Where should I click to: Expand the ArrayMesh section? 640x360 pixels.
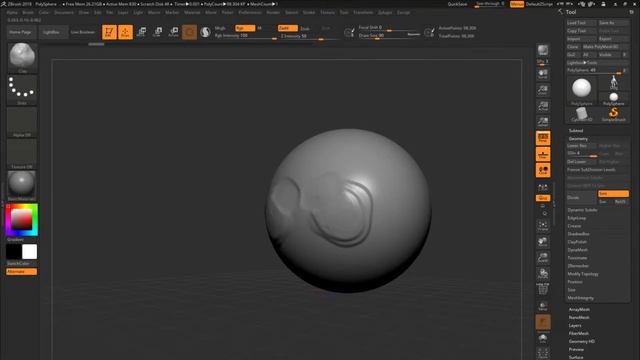[x=579, y=310]
